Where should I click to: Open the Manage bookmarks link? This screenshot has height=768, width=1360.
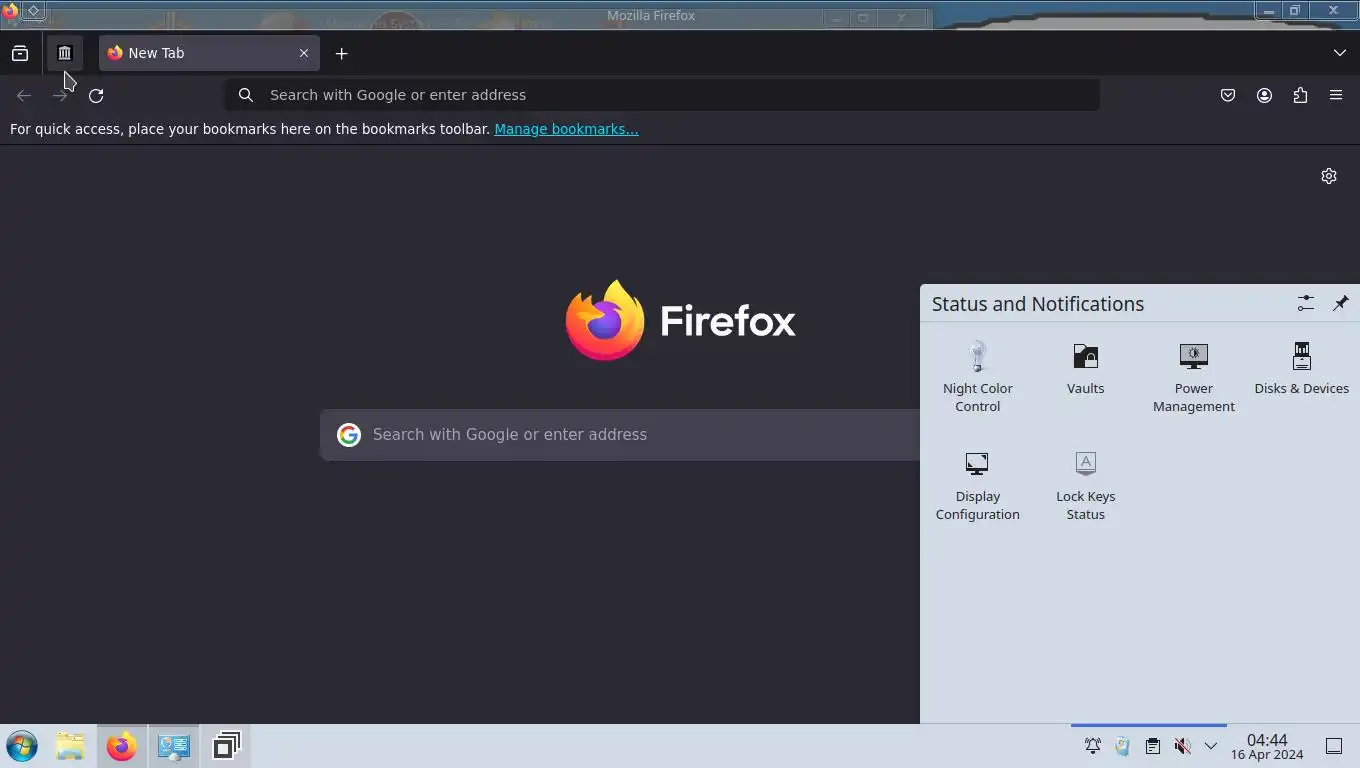click(566, 129)
